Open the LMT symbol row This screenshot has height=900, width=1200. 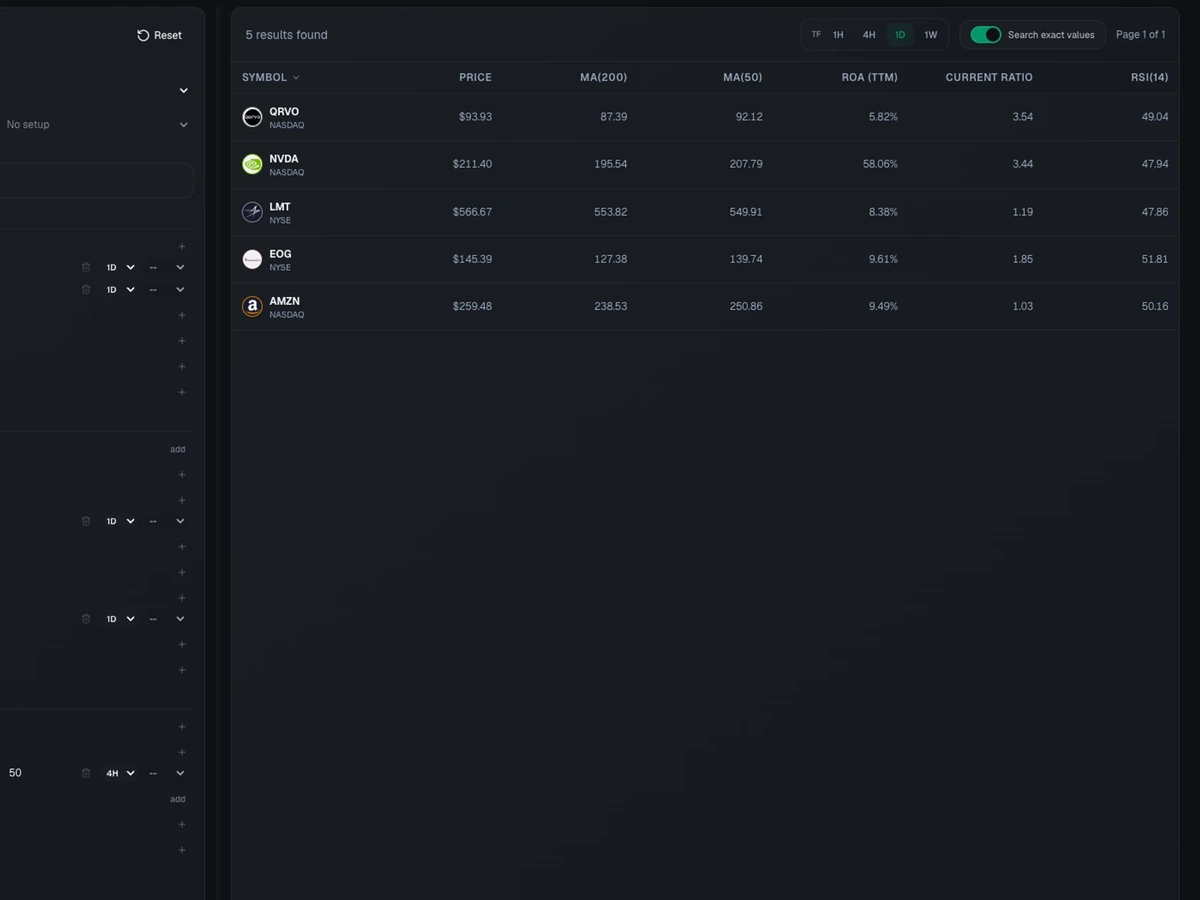coord(705,212)
